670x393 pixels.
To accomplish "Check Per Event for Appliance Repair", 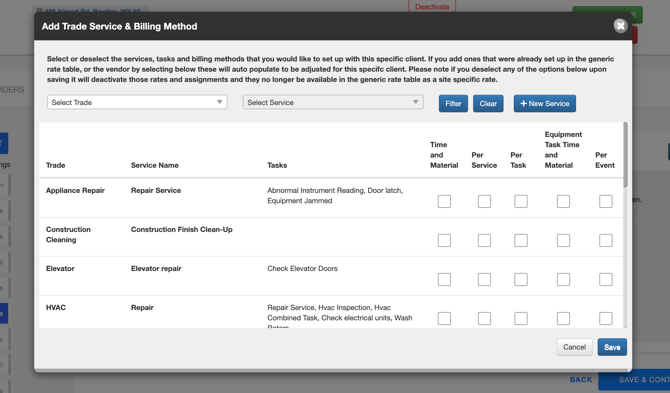I will (605, 201).
